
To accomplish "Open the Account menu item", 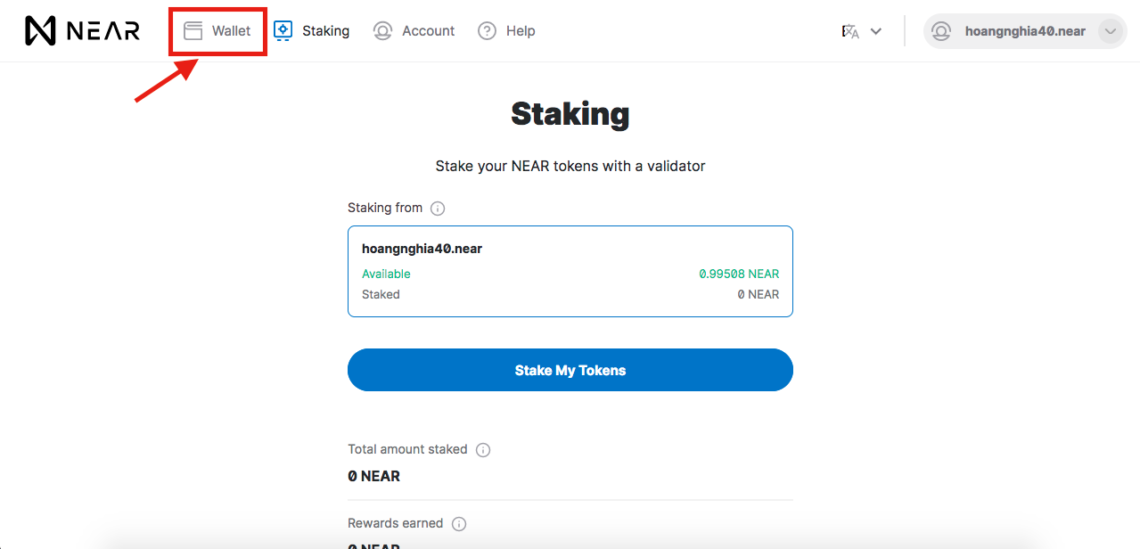I will (414, 31).
